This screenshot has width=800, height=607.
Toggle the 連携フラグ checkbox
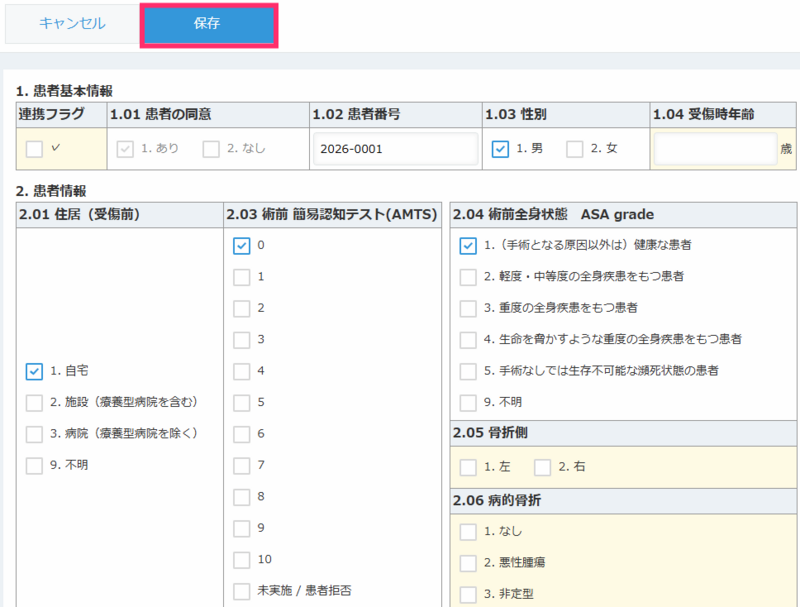pos(34,149)
